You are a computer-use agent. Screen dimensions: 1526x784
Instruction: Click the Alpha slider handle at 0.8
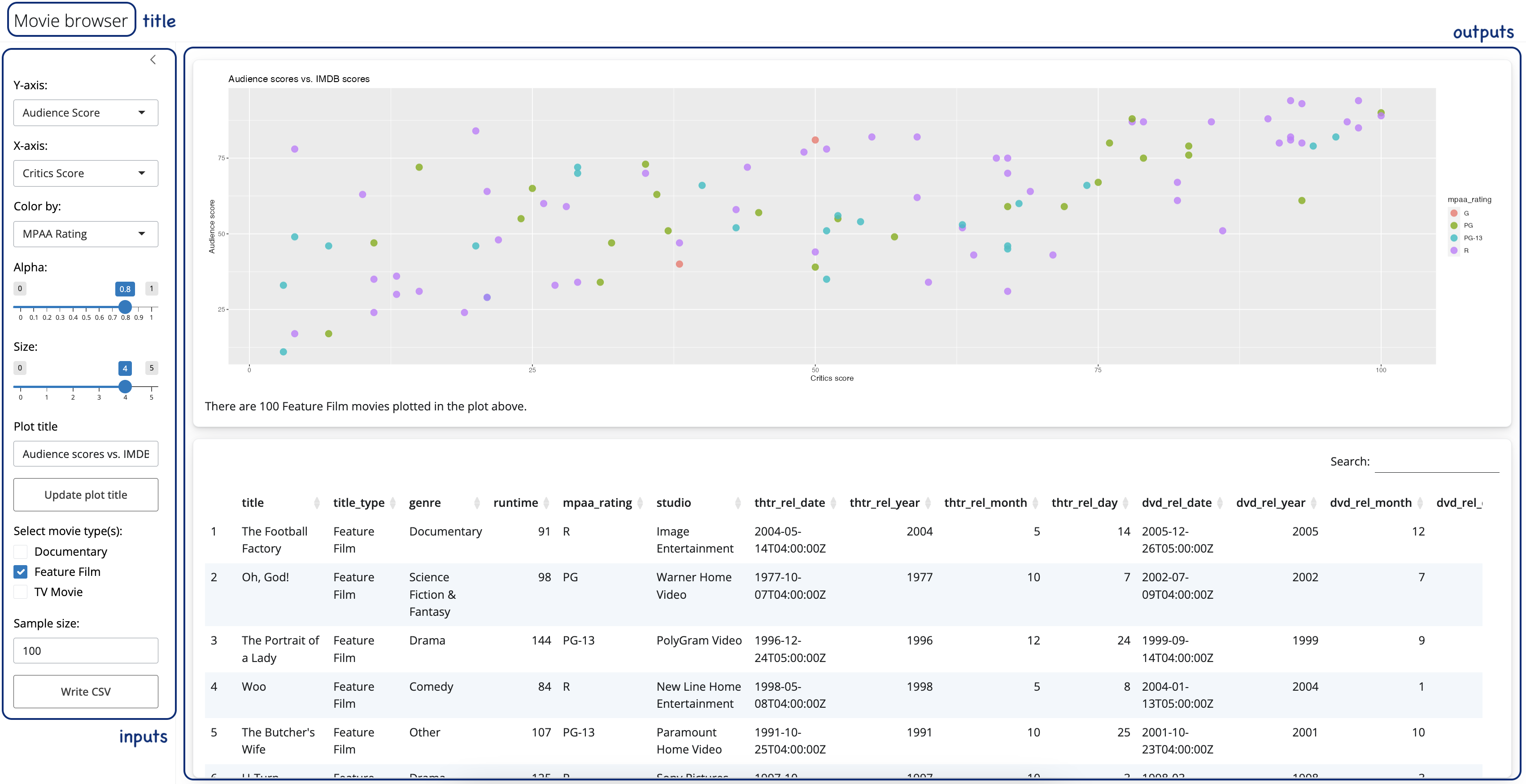click(125, 307)
